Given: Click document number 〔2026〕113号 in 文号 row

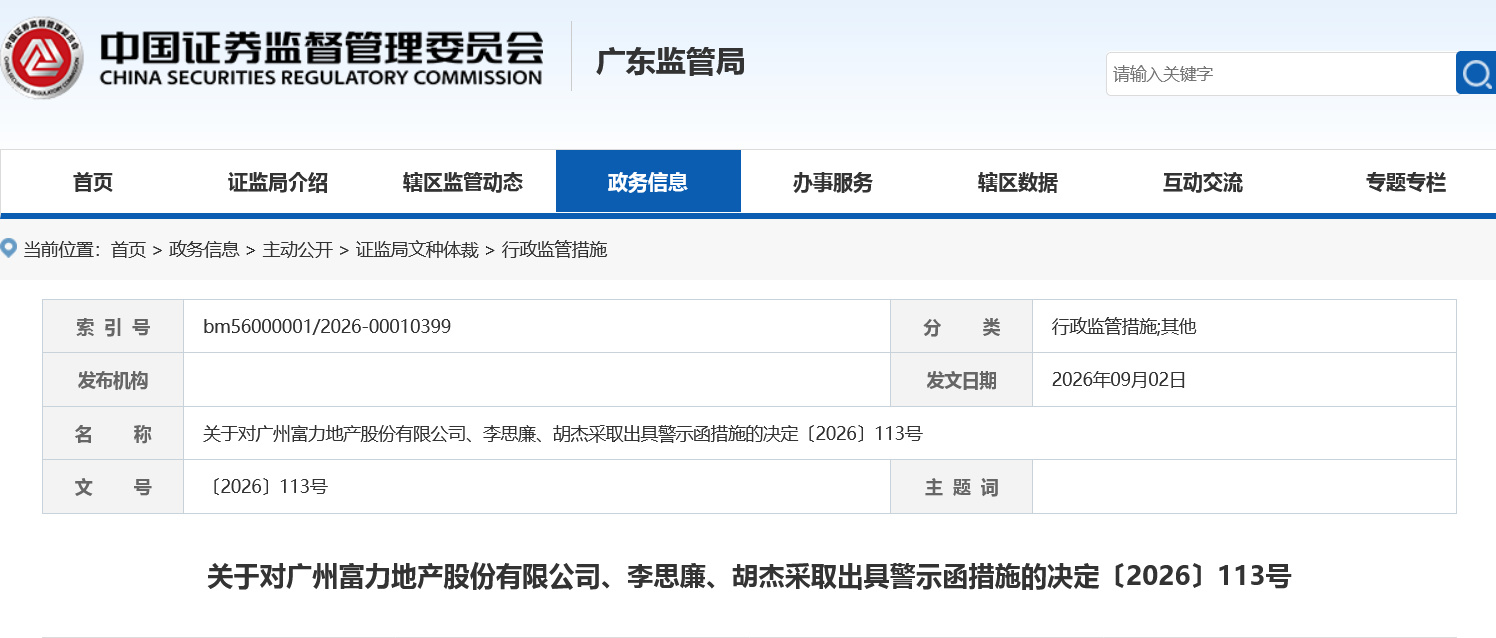Looking at the screenshot, I should pyautogui.click(x=266, y=487).
